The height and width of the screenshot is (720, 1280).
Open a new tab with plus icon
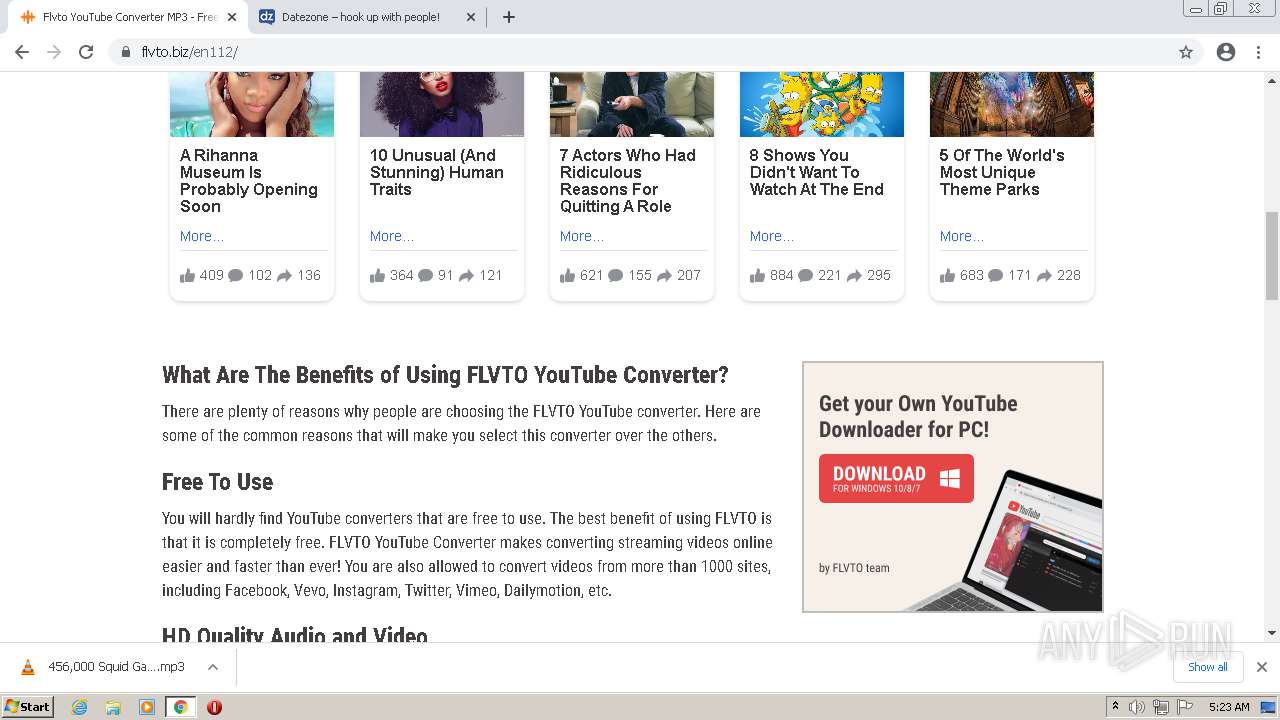508,17
